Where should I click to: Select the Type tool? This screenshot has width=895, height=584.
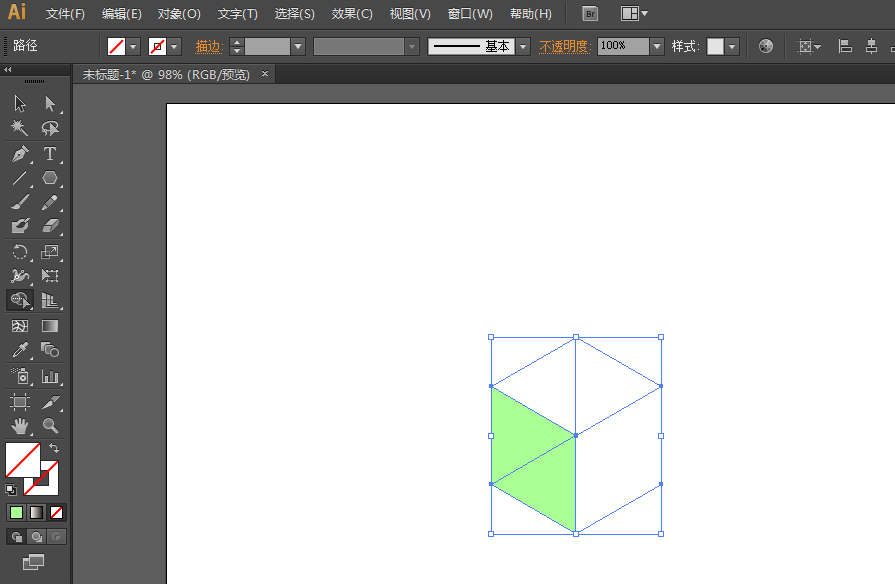pyautogui.click(x=50, y=154)
